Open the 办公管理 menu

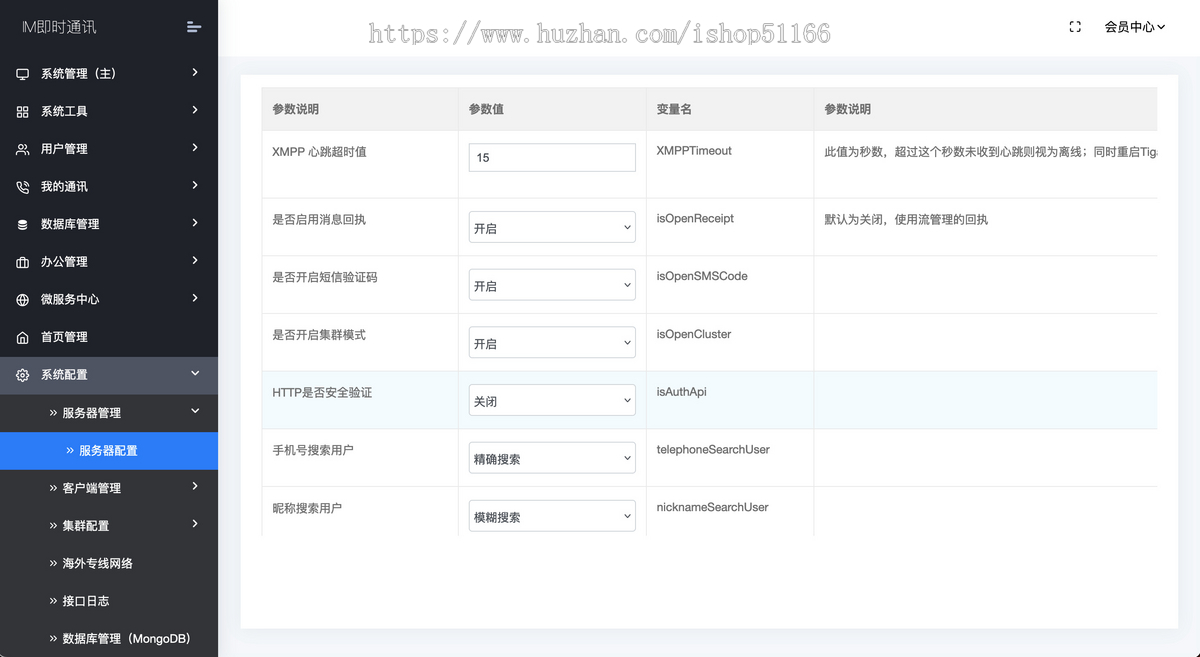click(109, 262)
